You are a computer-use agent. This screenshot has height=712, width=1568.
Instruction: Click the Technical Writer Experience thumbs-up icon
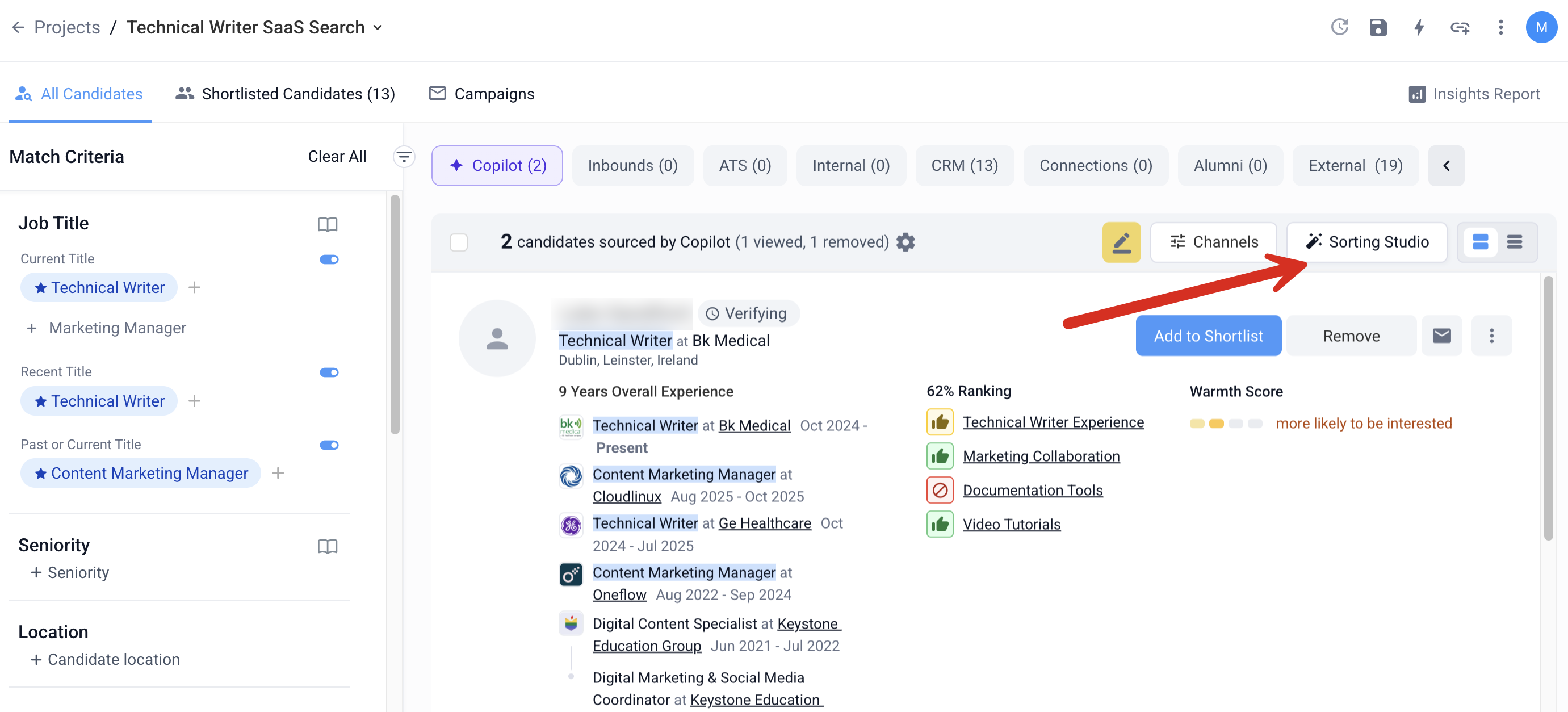pyautogui.click(x=940, y=422)
